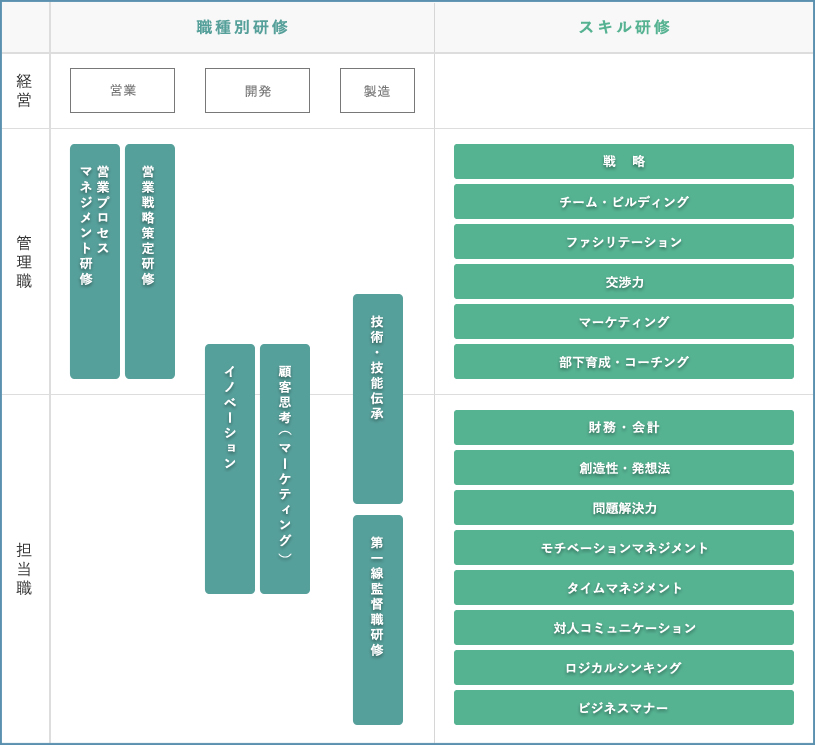The width and height of the screenshot is (815, 745).
Task: Select the マーケティング skill bar
Action: [x=624, y=321]
